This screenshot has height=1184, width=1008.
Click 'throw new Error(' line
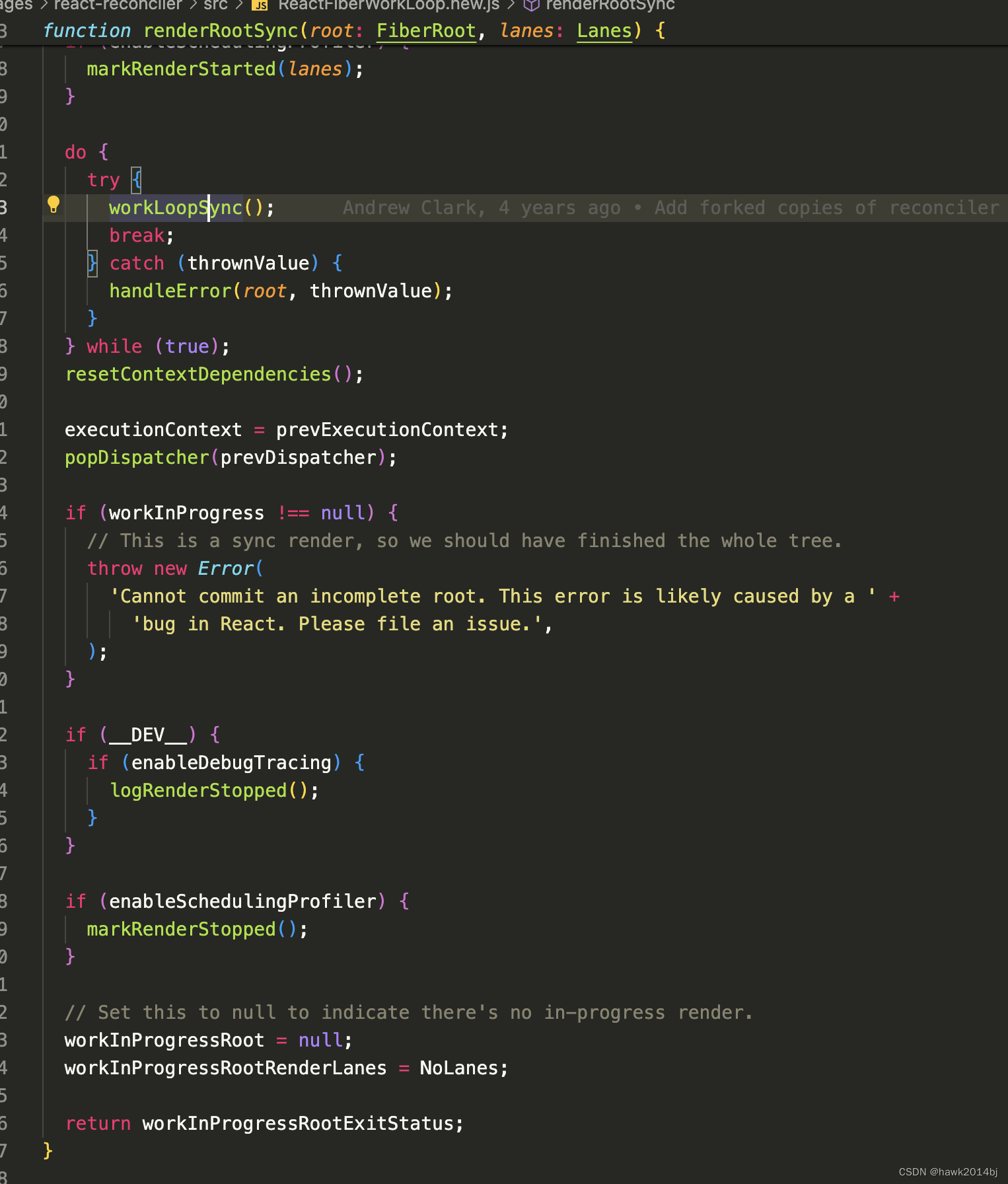coord(175,568)
